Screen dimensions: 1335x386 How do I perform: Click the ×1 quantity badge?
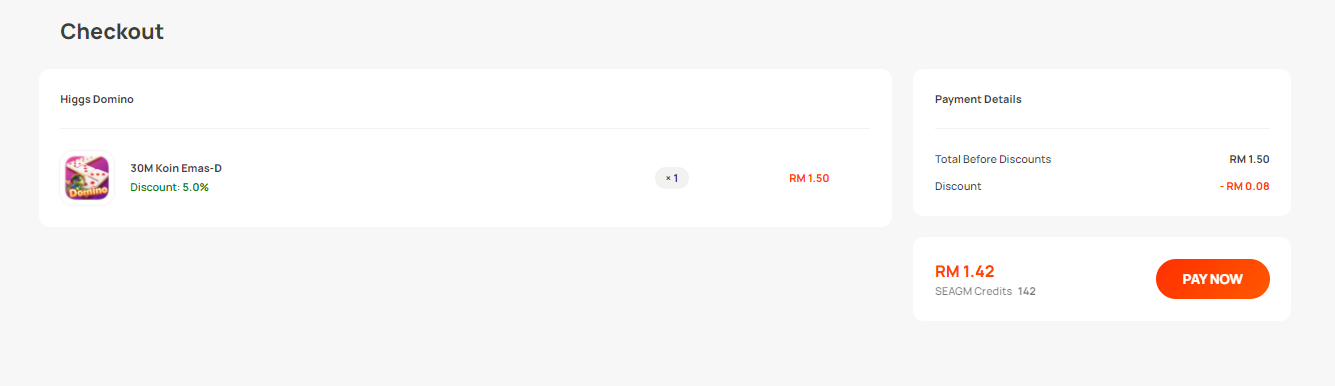click(672, 178)
